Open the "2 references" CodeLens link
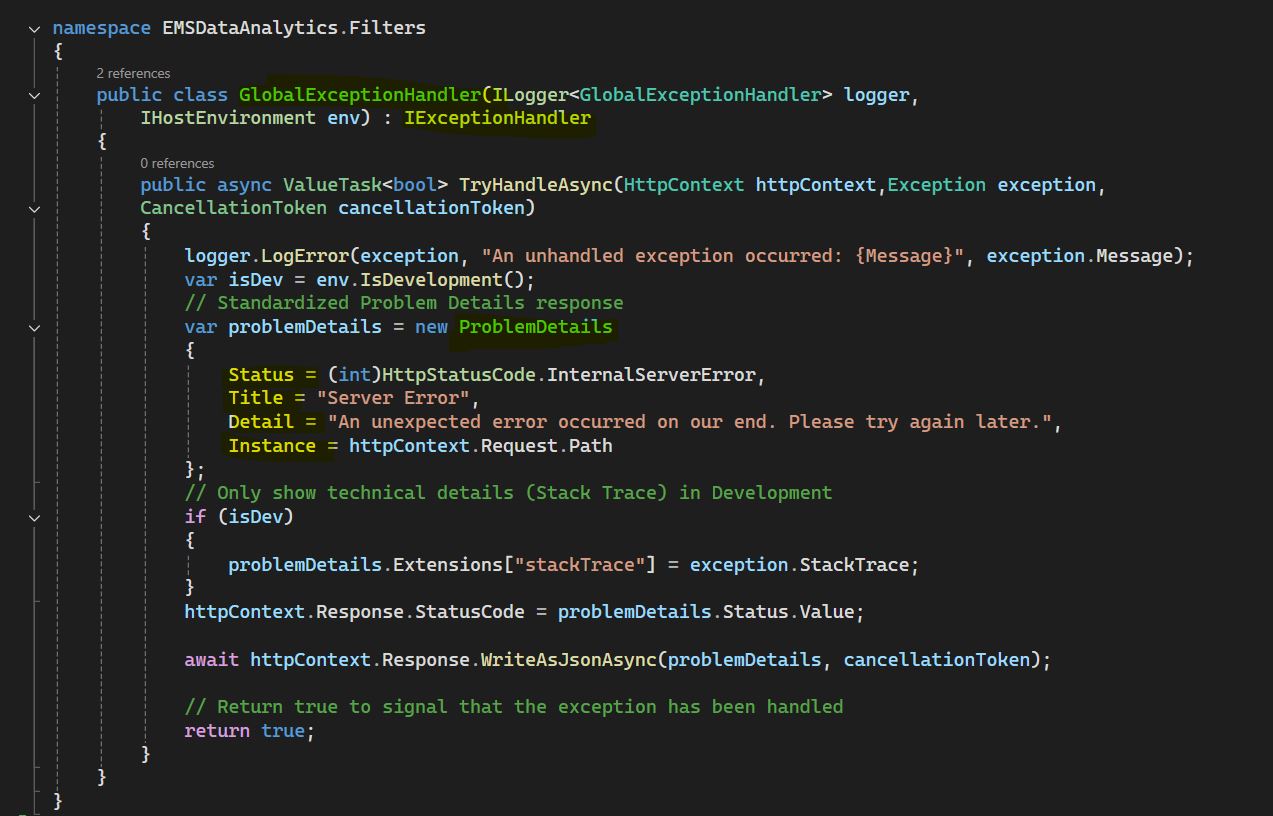Viewport: 1273px width, 816px height. click(133, 73)
